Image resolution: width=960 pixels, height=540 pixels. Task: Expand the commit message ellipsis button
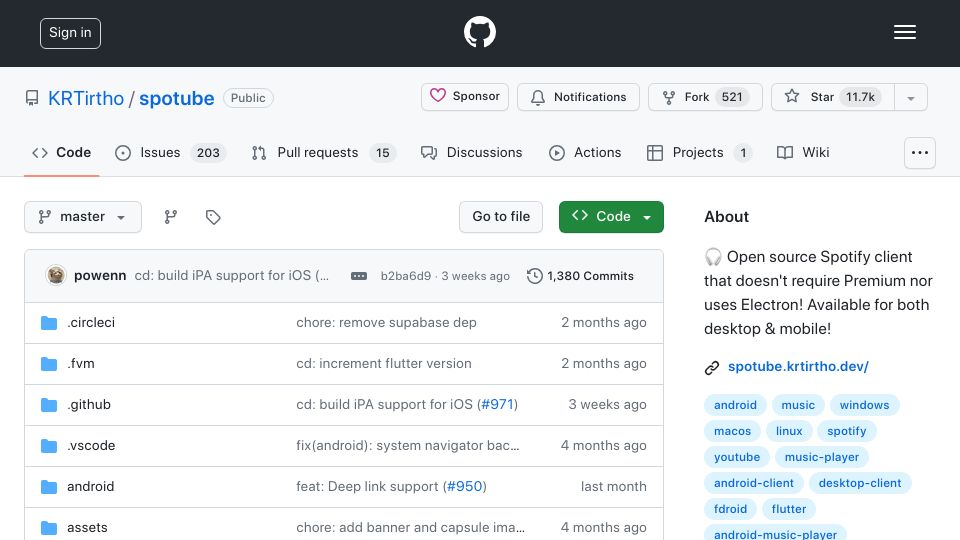(359, 276)
